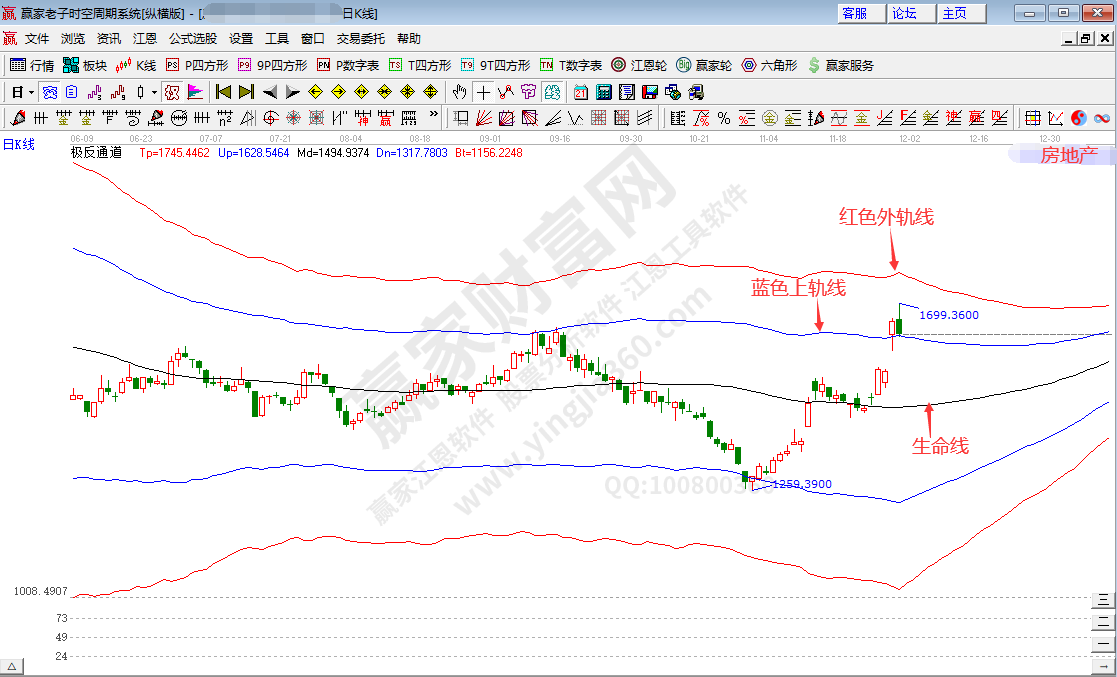Expand the candlestick style dropdown arrow
Viewport: 1117px width, 677px height.
(x=153, y=92)
